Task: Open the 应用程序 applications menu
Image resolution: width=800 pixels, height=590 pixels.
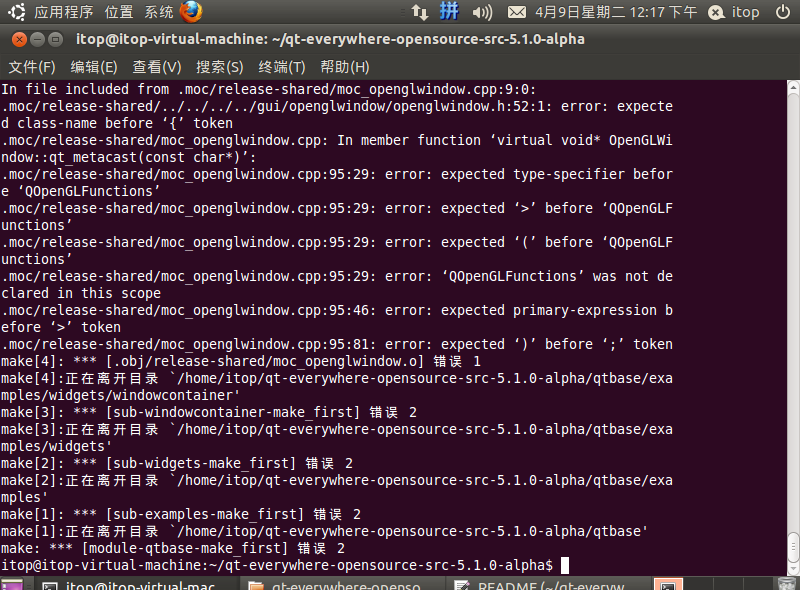Action: [x=63, y=12]
